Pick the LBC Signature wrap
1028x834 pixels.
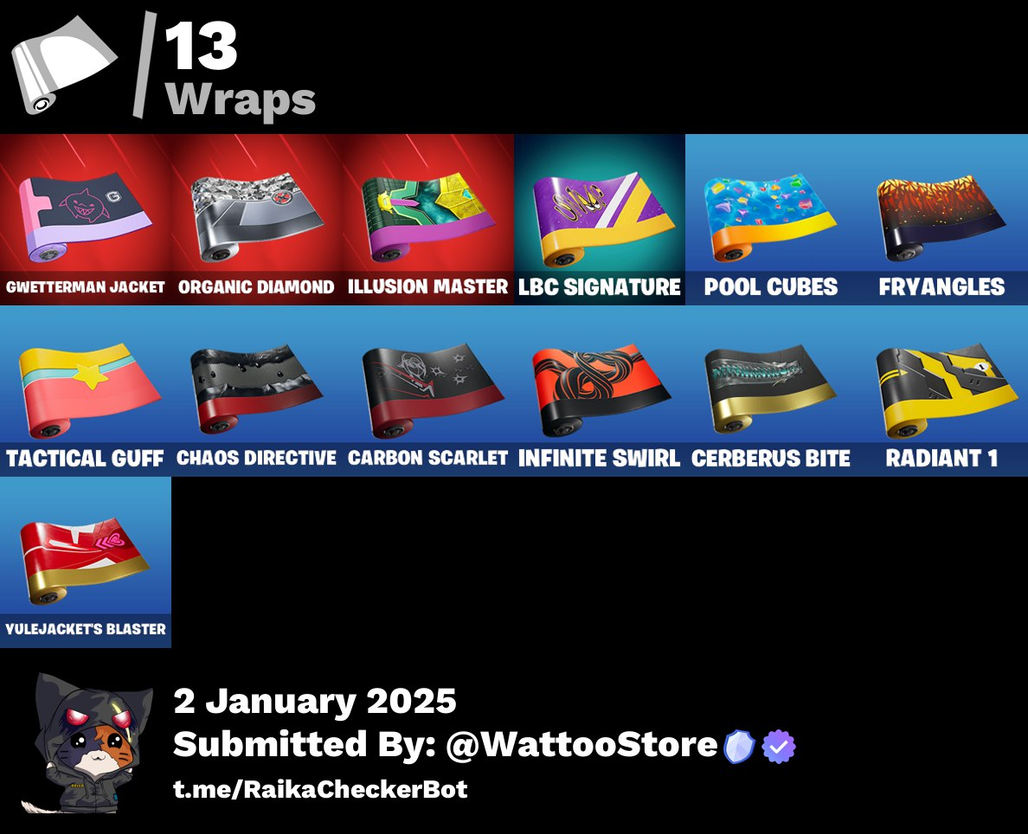(599, 219)
